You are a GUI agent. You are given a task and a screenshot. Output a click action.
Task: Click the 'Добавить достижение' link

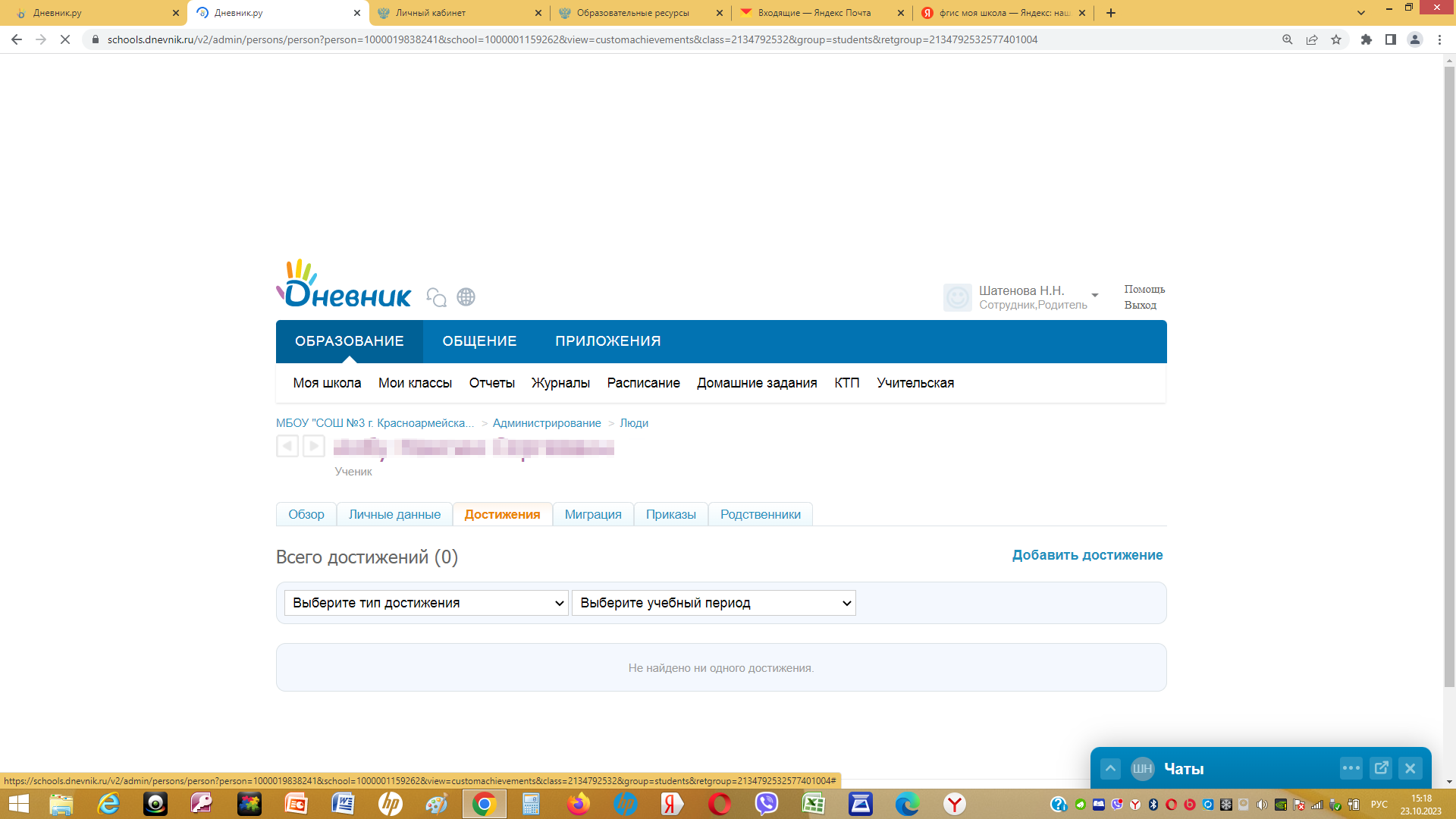[x=1087, y=555]
